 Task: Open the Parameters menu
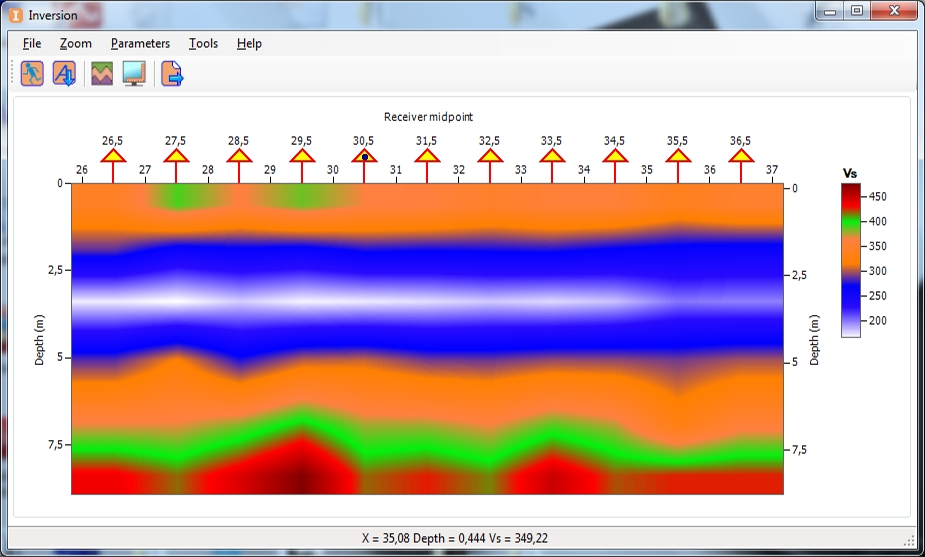coord(140,43)
